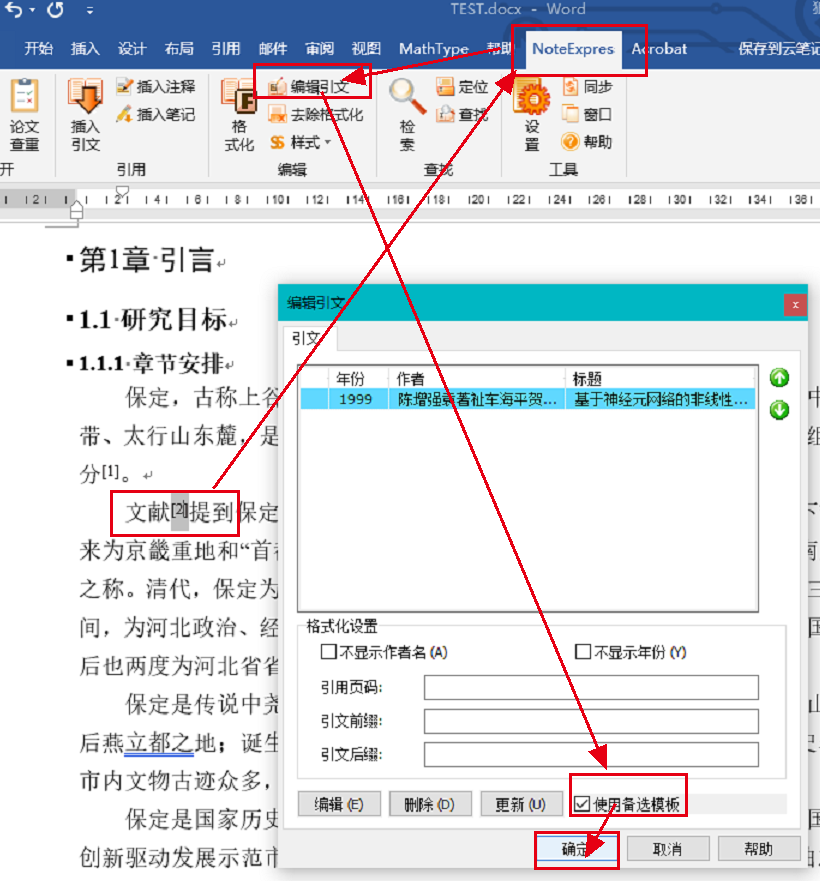The width and height of the screenshot is (820, 881).
Task: Open the undo history dropdown arrow
Action: tap(33, 10)
